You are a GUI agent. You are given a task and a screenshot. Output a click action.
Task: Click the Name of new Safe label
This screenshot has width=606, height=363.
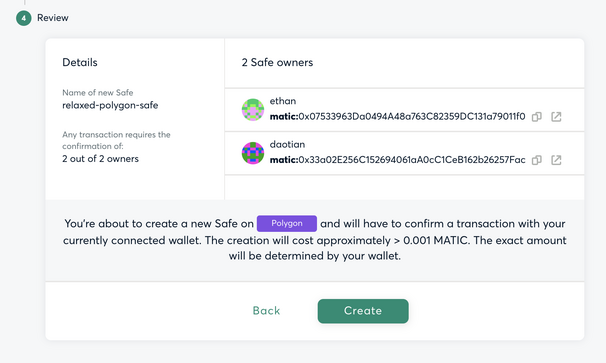98,92
